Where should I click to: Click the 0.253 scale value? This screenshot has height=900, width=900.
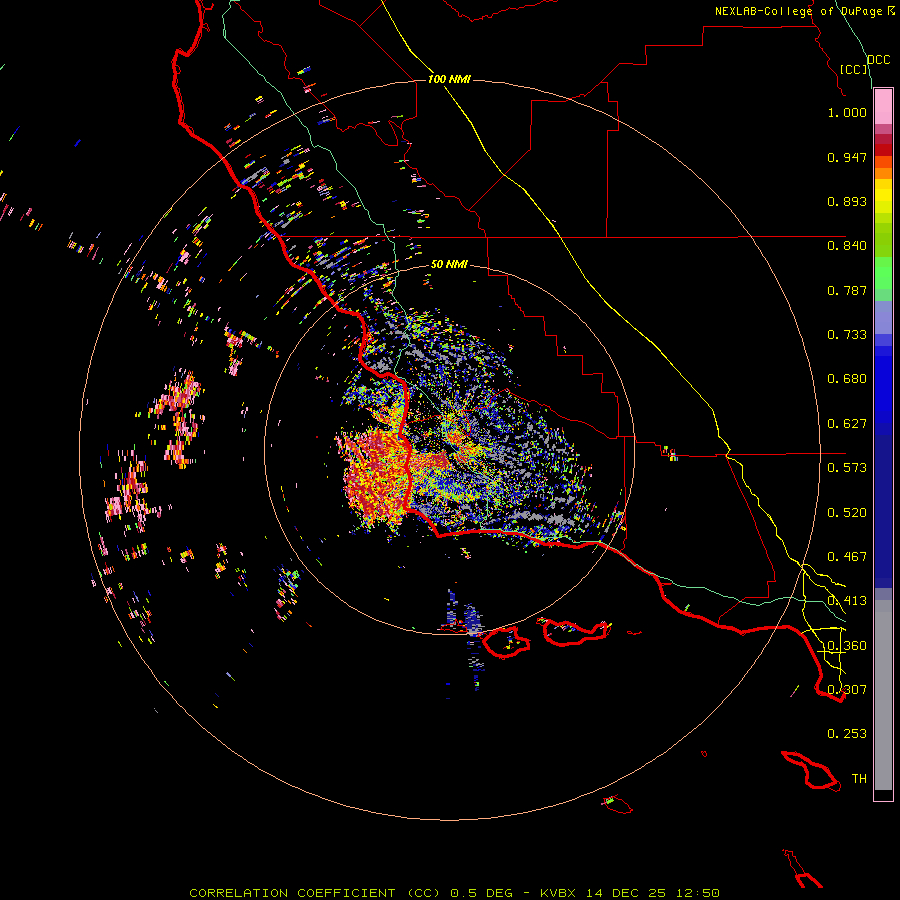pos(847,734)
